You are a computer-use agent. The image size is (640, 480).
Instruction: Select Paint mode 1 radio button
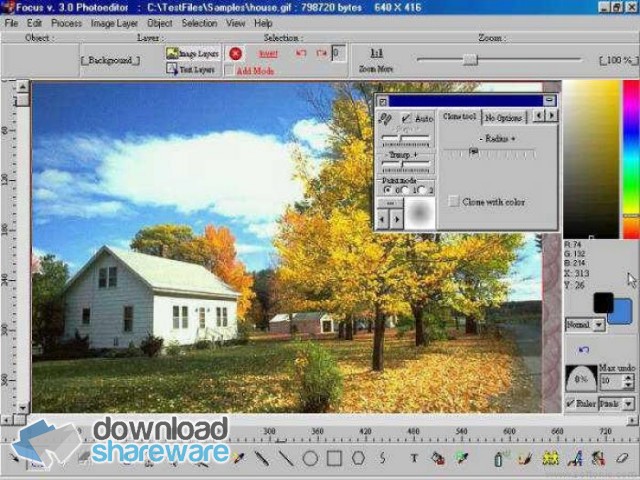[405, 190]
